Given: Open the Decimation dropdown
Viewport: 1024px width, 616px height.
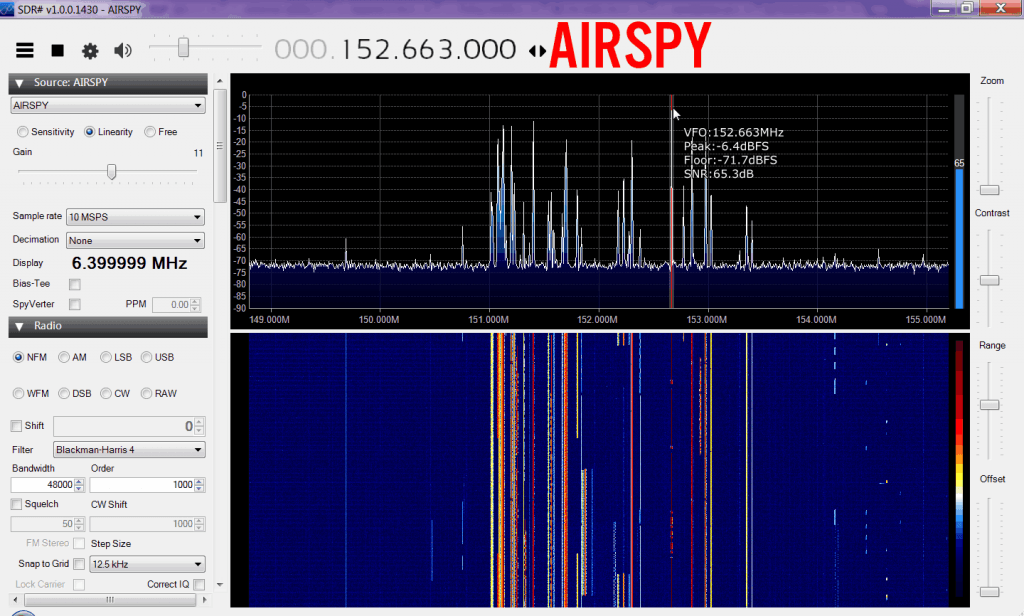Looking at the screenshot, I should pyautogui.click(x=135, y=241).
